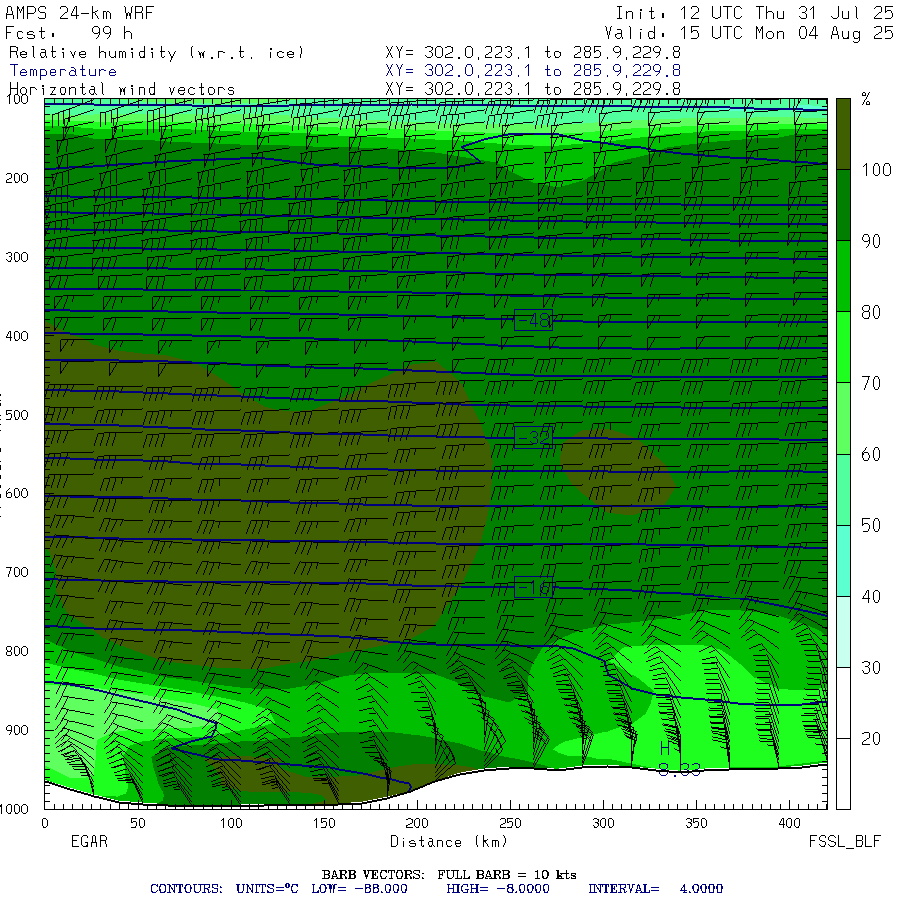900x900 pixels.
Task: Select the Fcst 99 h forecast label
Action: [69, 33]
